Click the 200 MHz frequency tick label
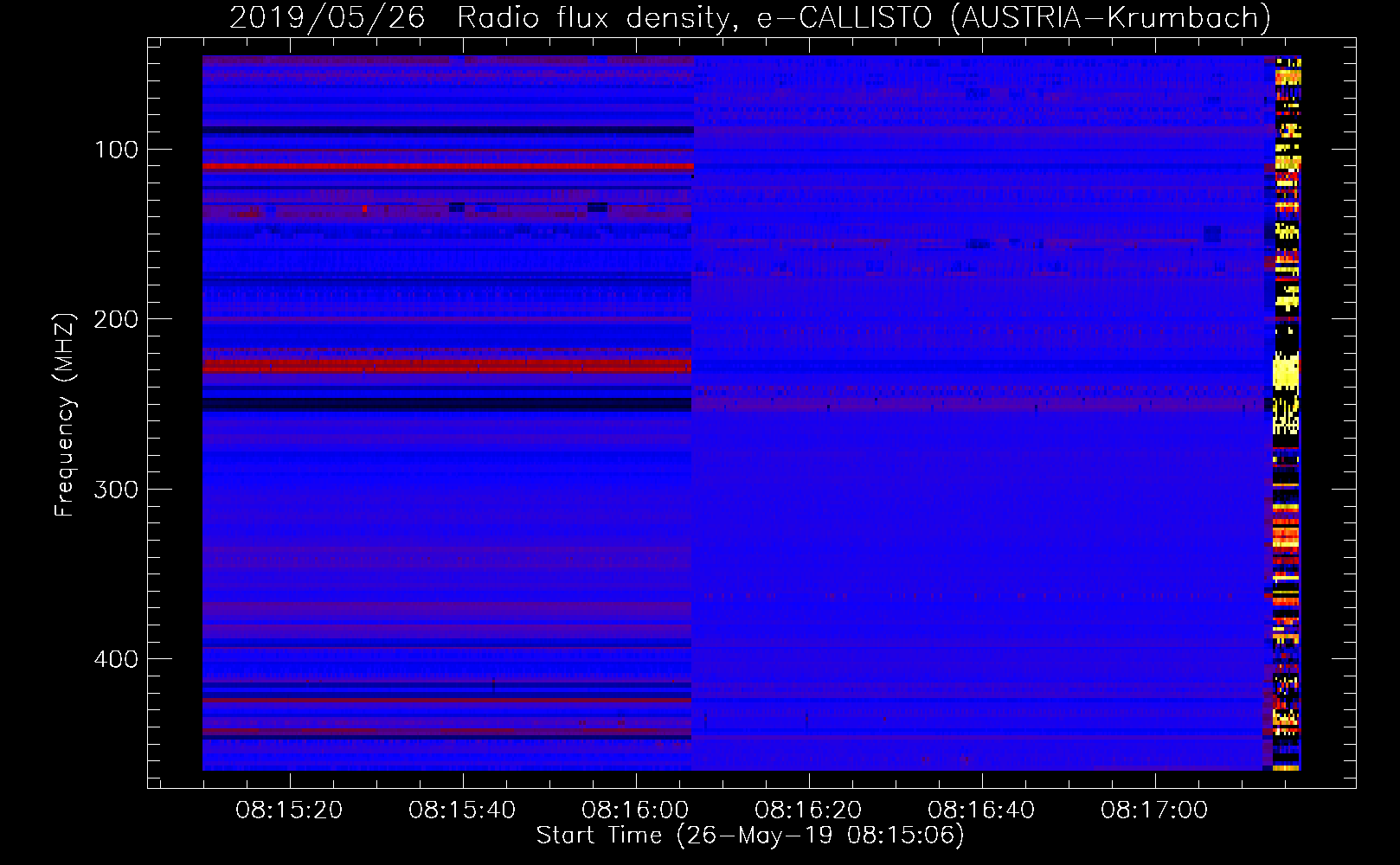The image size is (1400, 865). coord(117,319)
